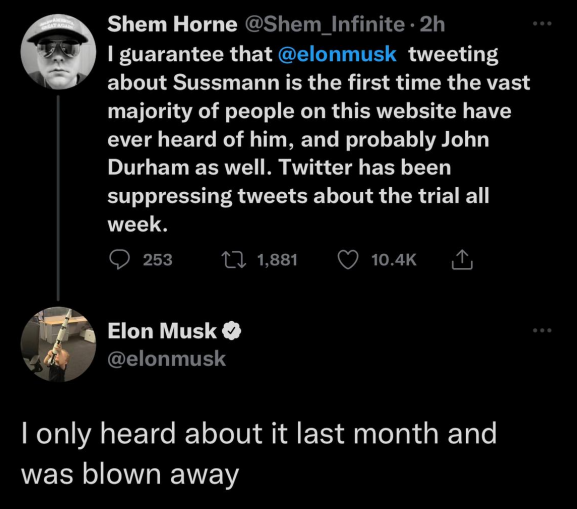Open the Shem Horne display name
Viewport: 577px width, 509px height.
click(x=172, y=24)
